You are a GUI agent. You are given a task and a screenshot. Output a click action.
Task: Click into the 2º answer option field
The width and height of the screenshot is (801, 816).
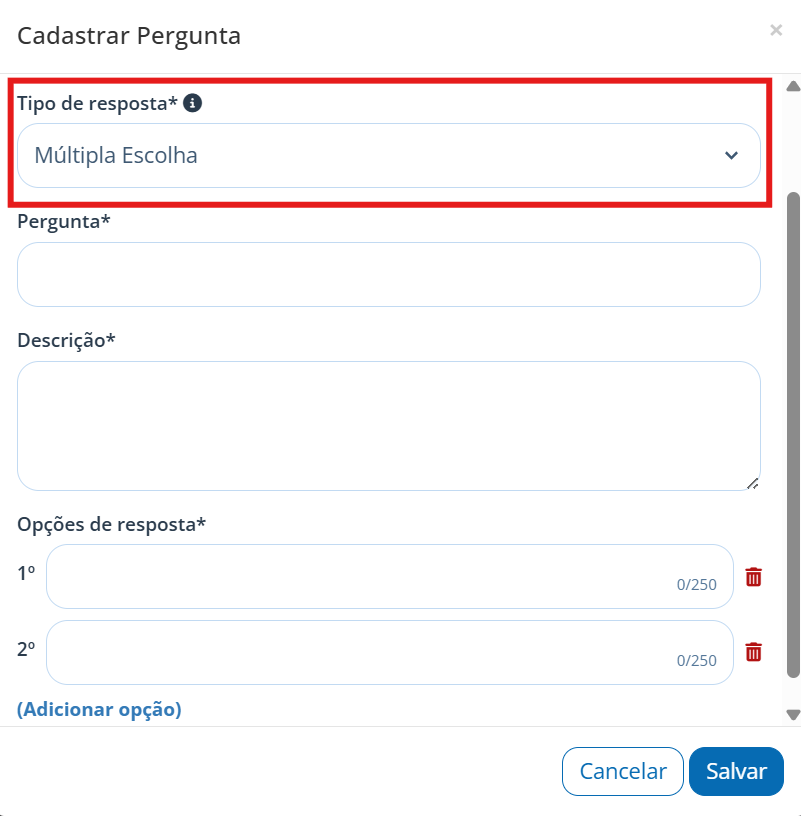390,652
